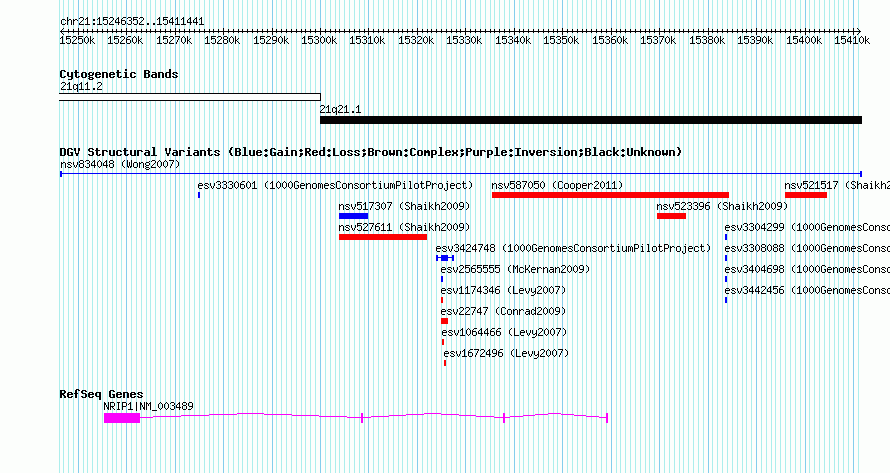This screenshot has height=473, width=890.
Task: Click the NRIP1|NM_003489 gene label
Action: coord(148,407)
